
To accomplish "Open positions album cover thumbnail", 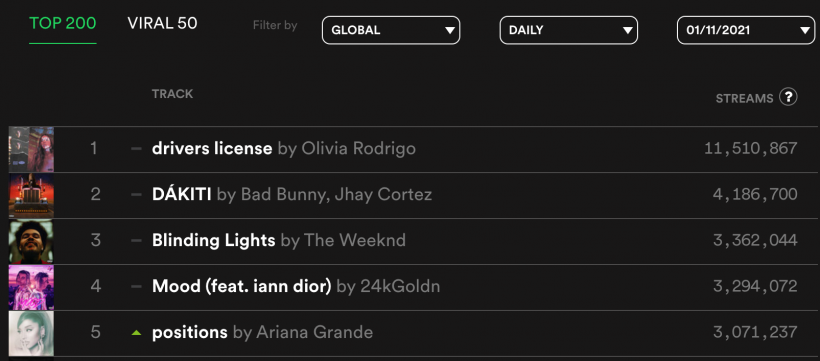I will [31, 333].
